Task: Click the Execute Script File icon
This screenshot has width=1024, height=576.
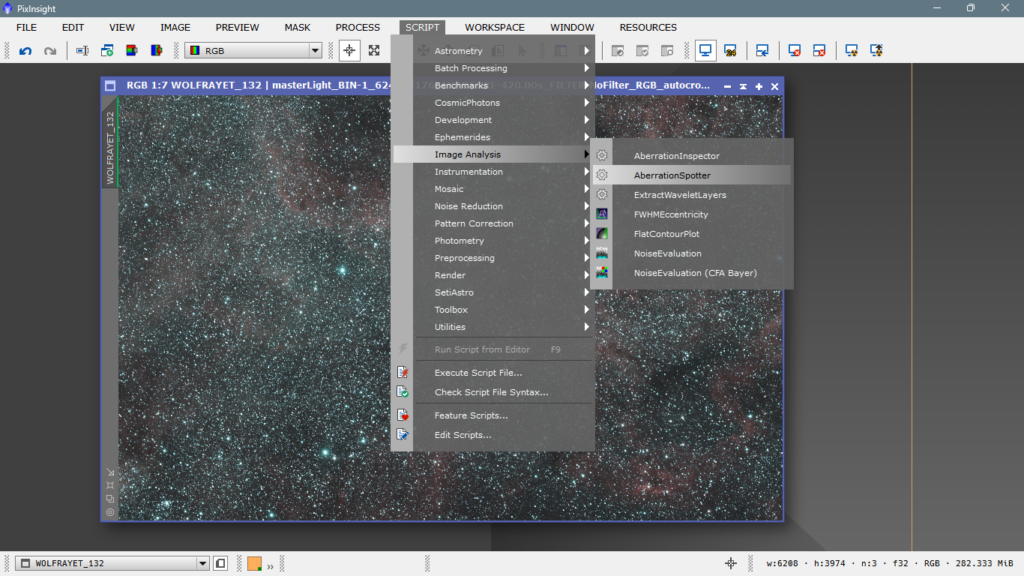Action: pos(402,372)
